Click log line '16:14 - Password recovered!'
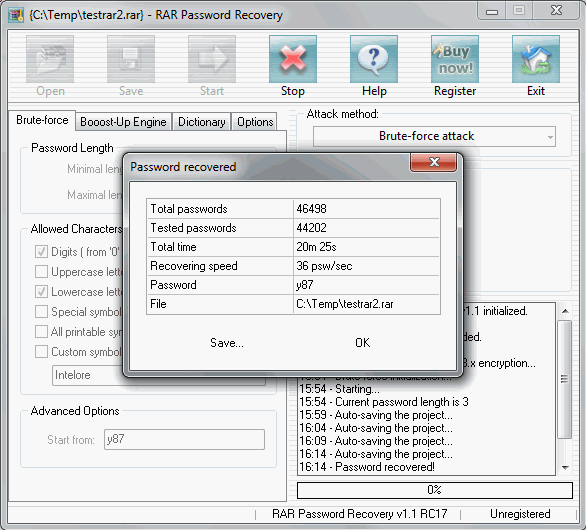 (367, 467)
